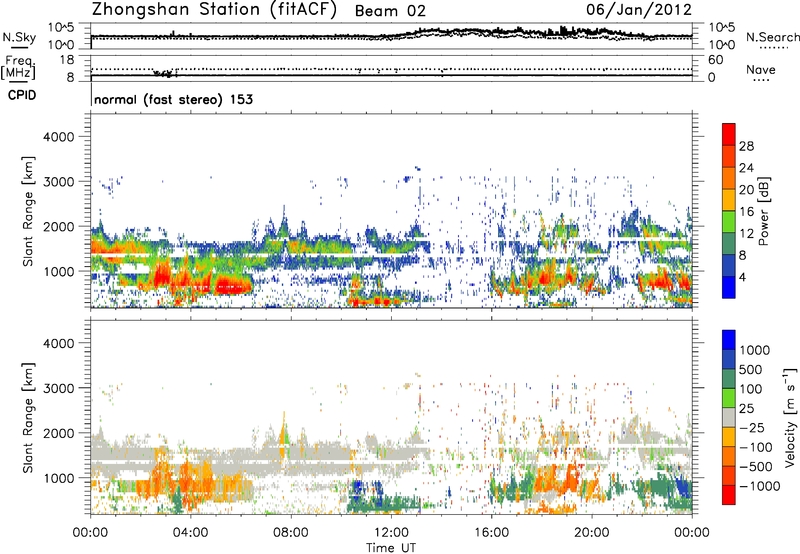Click the '3000' tick on the velocity panel
The height and width of the screenshot is (554, 800).
pos(58,388)
